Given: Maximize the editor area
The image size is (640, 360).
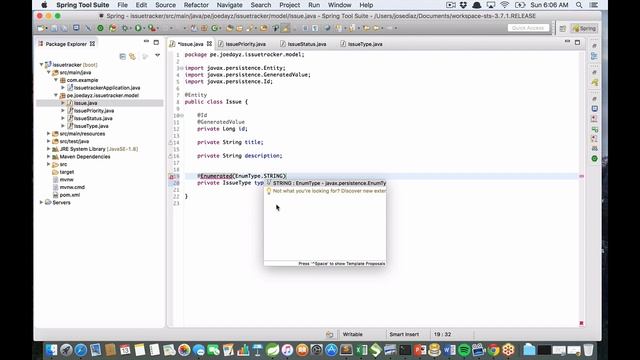Looking at the screenshot, I should [x=577, y=42].
